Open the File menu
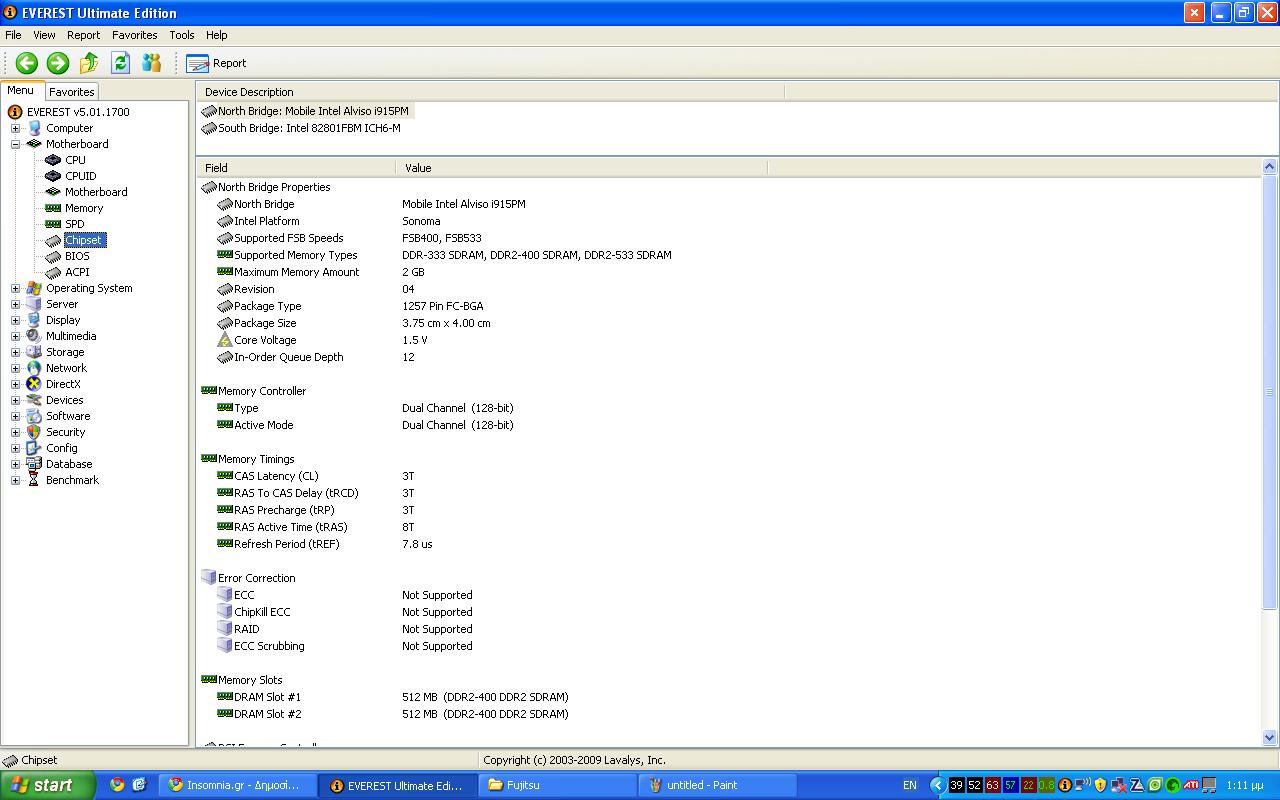Image resolution: width=1280 pixels, height=800 pixels. [x=13, y=35]
